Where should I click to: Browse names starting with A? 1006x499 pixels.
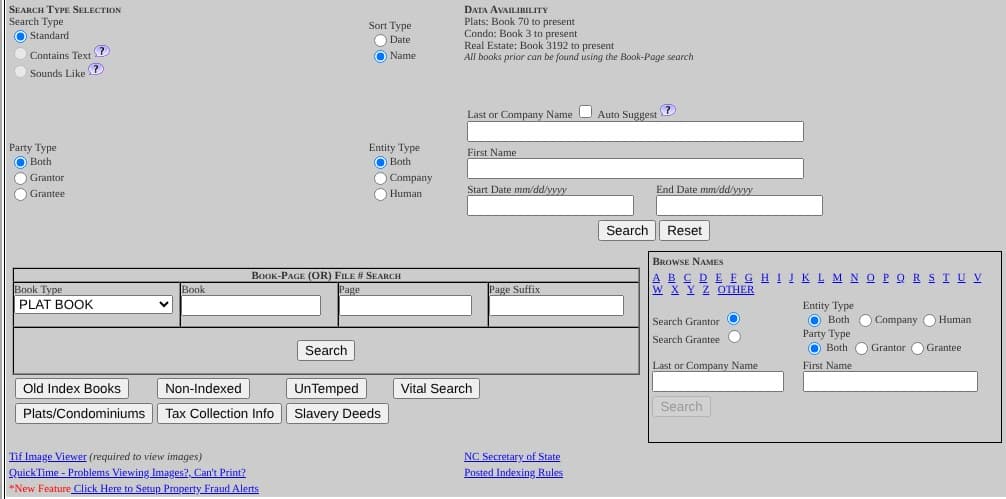[x=656, y=278]
